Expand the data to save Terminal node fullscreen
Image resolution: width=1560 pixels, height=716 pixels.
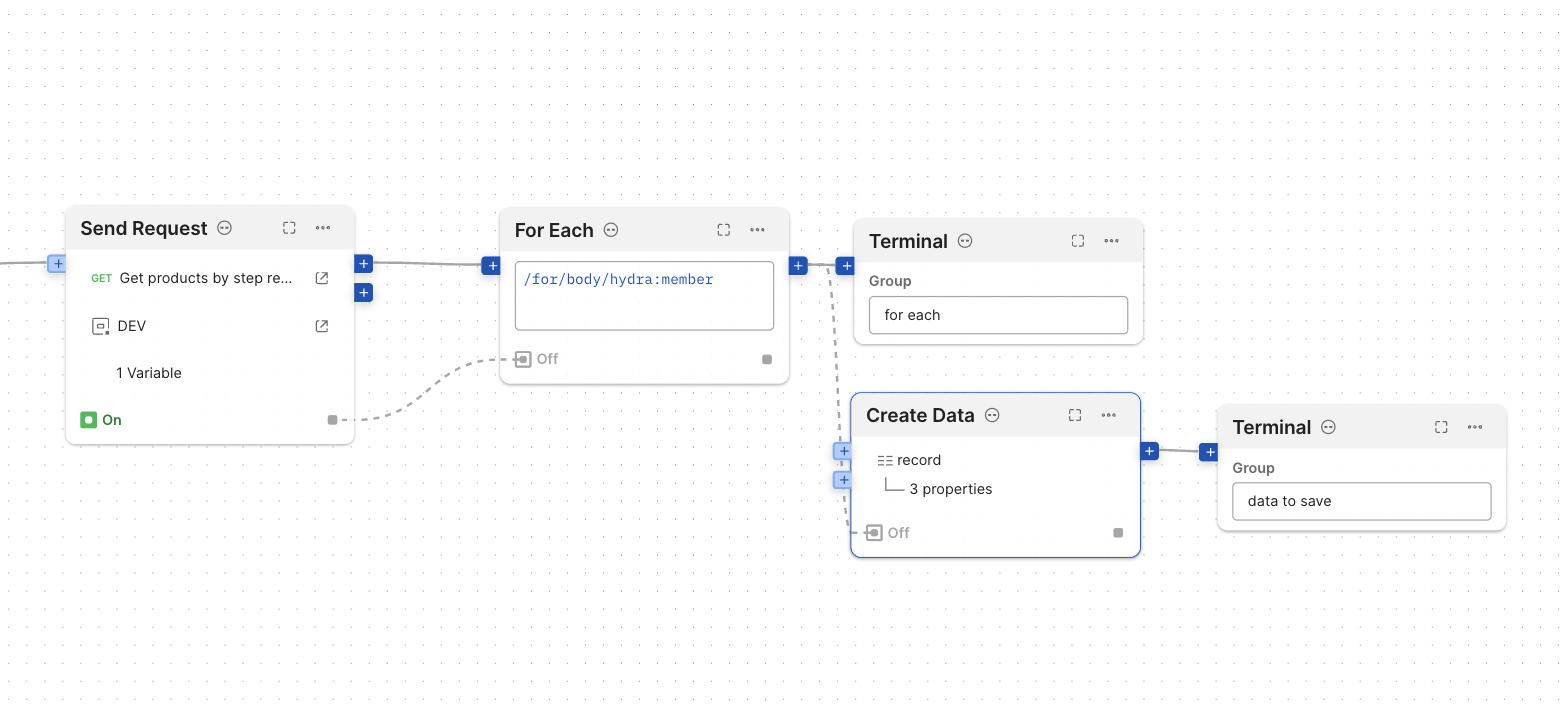pos(1440,426)
